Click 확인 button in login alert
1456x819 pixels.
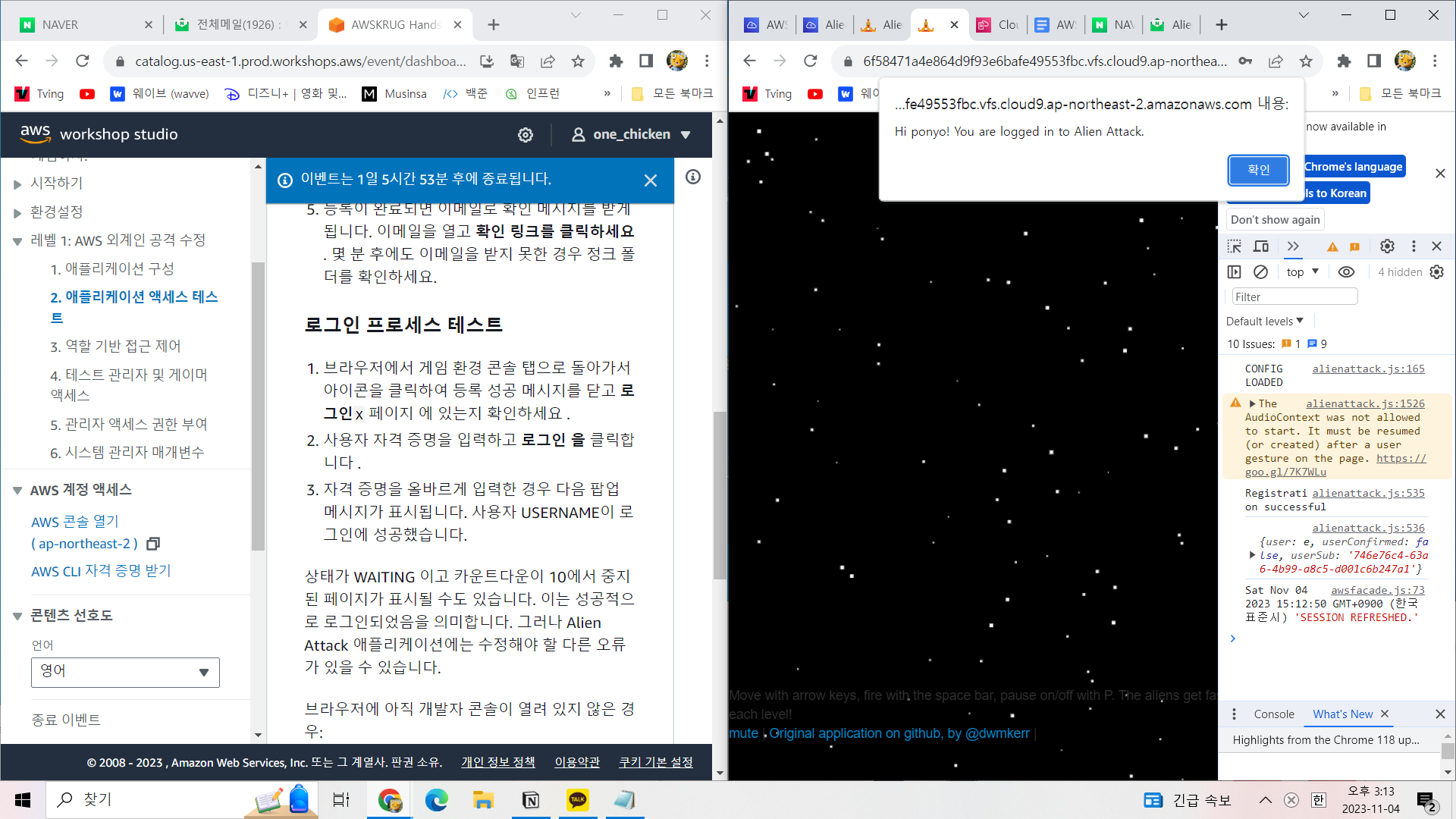1258,170
